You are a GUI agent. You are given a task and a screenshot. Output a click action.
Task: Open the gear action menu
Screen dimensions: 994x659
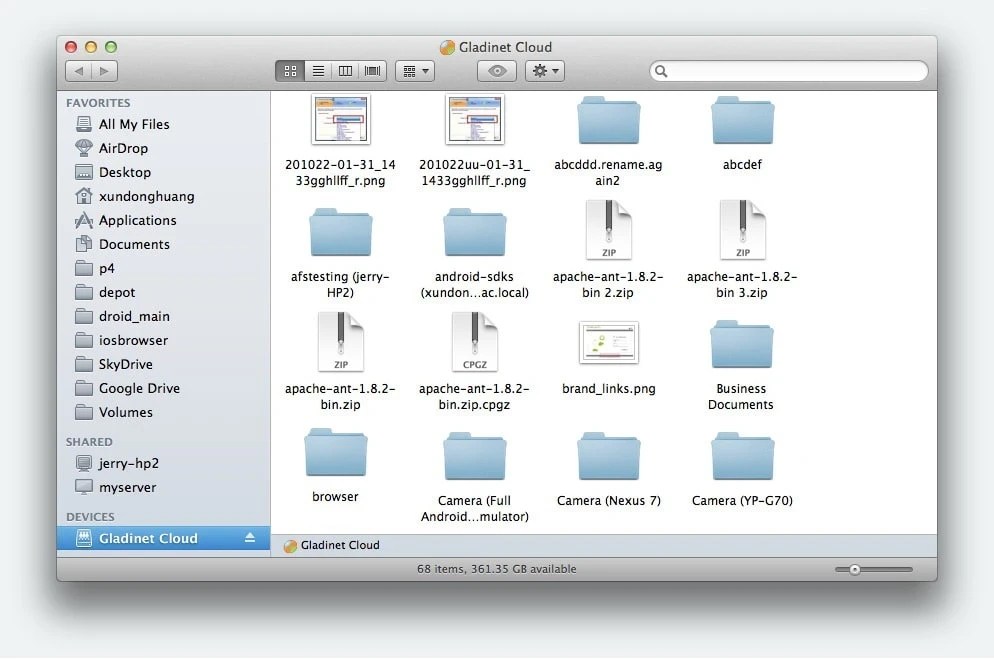click(545, 71)
